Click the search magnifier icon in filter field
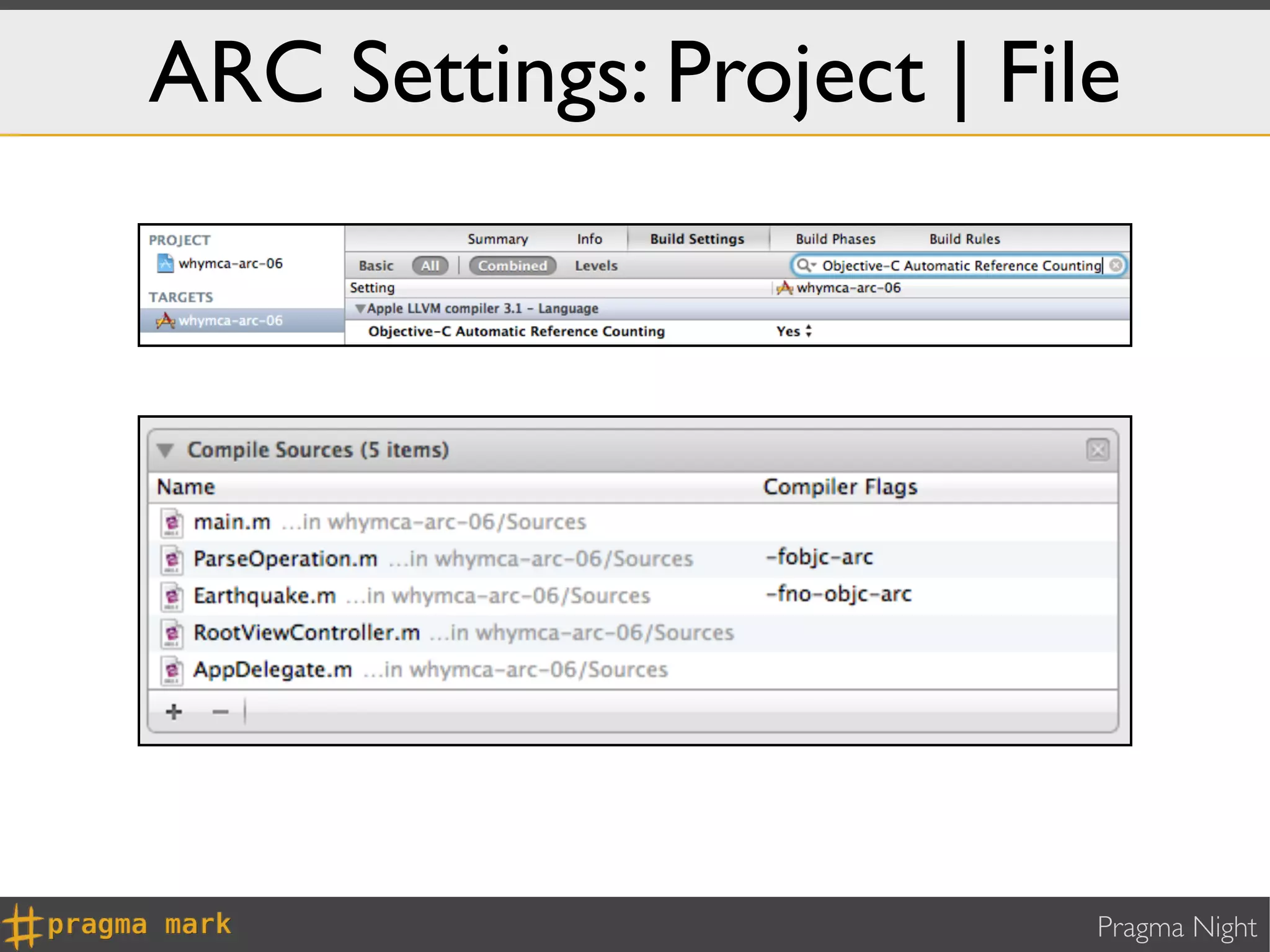Screen dimensions: 1270x952 click(804, 265)
